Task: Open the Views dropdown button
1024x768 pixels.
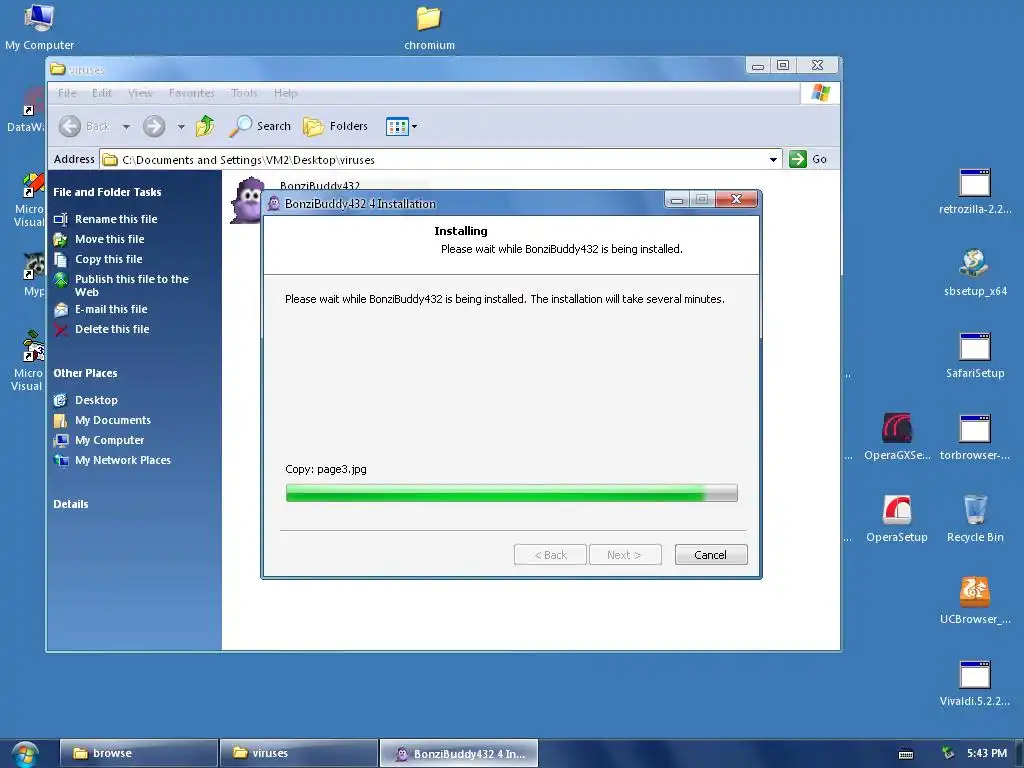Action: (x=401, y=126)
